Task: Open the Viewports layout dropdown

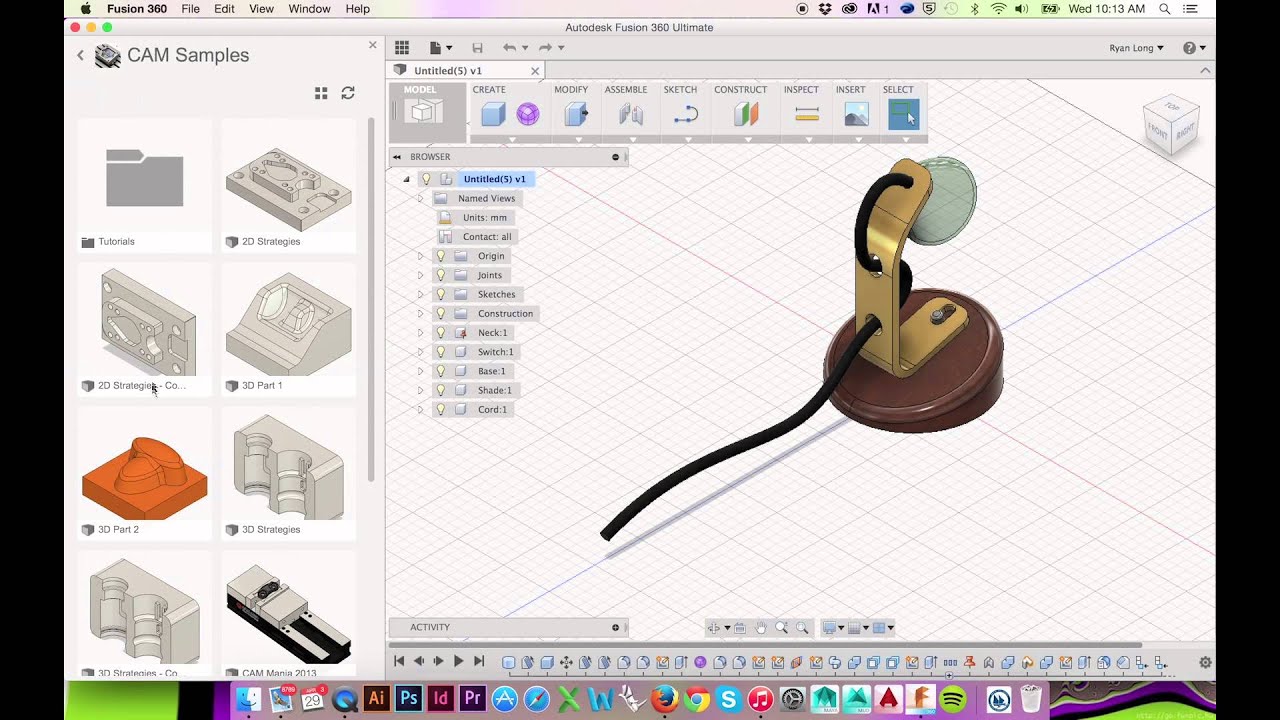Action: click(883, 628)
